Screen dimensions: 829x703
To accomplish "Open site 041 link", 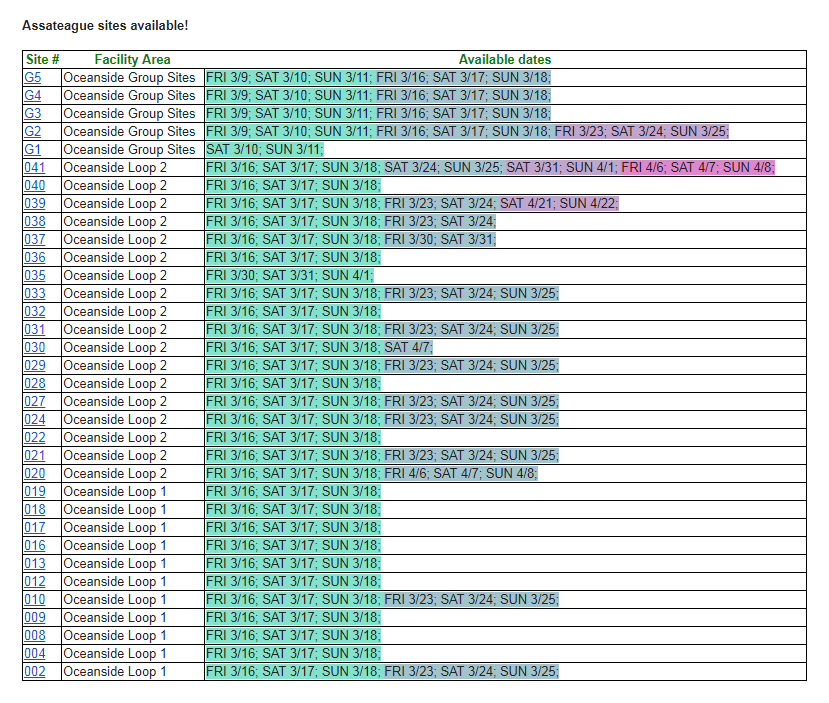I will [34, 167].
